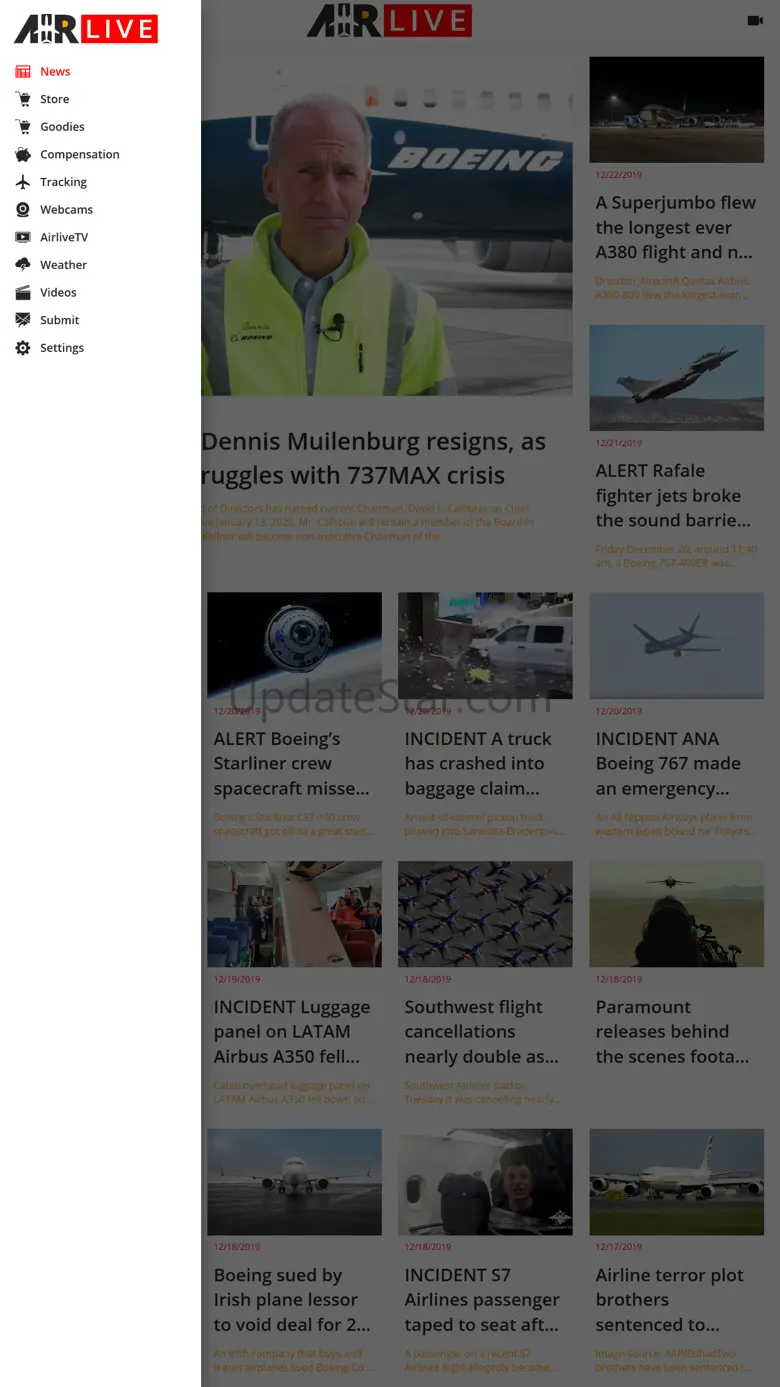Tap the video camera icon in the header
The width and height of the screenshot is (780, 1387).
pyautogui.click(x=755, y=20)
